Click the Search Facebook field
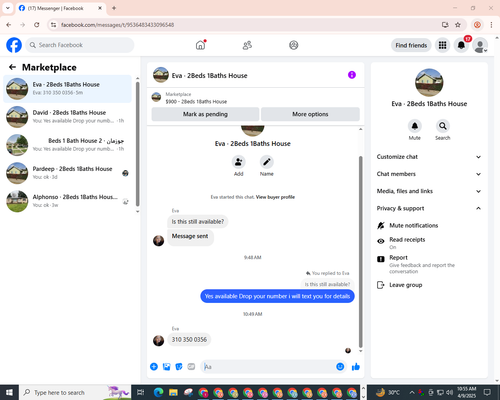 [80, 45]
